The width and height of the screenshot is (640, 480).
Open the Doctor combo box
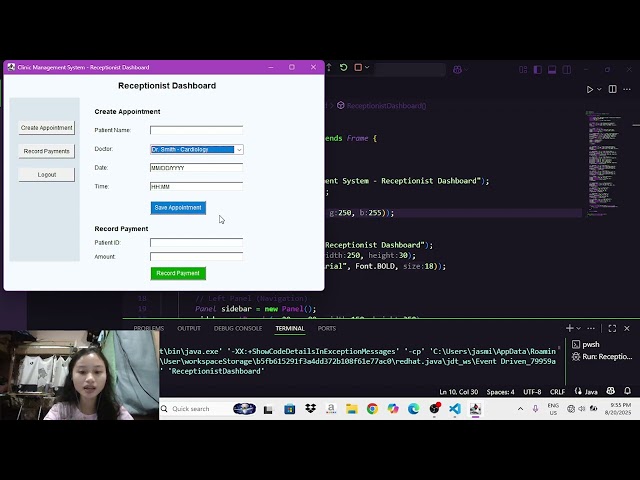click(196, 149)
